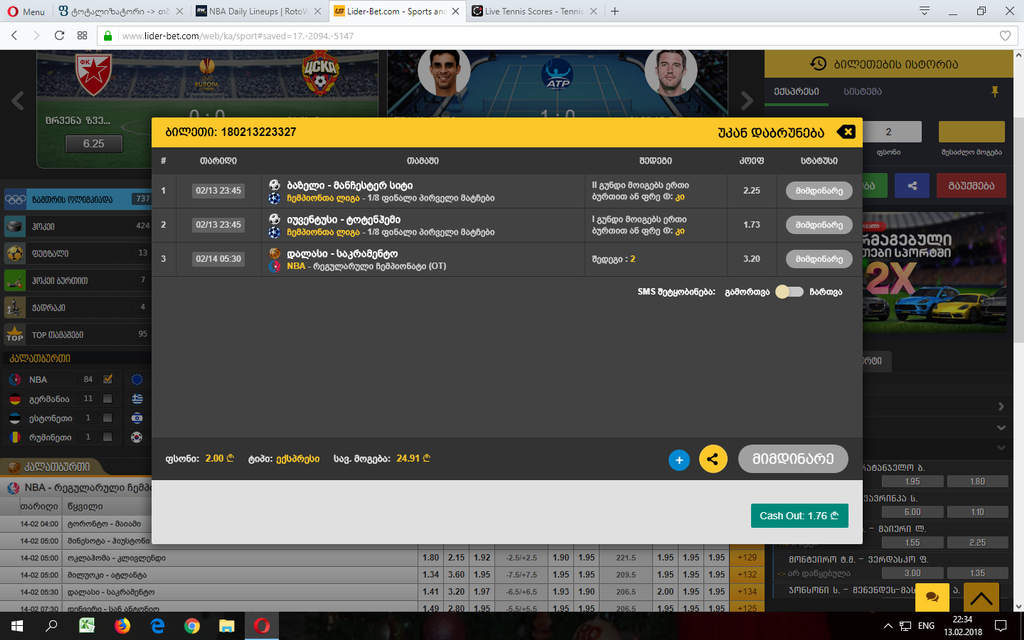This screenshot has height=640, width=1024.
Task: Go to previous featured match slide
Action: point(18,101)
